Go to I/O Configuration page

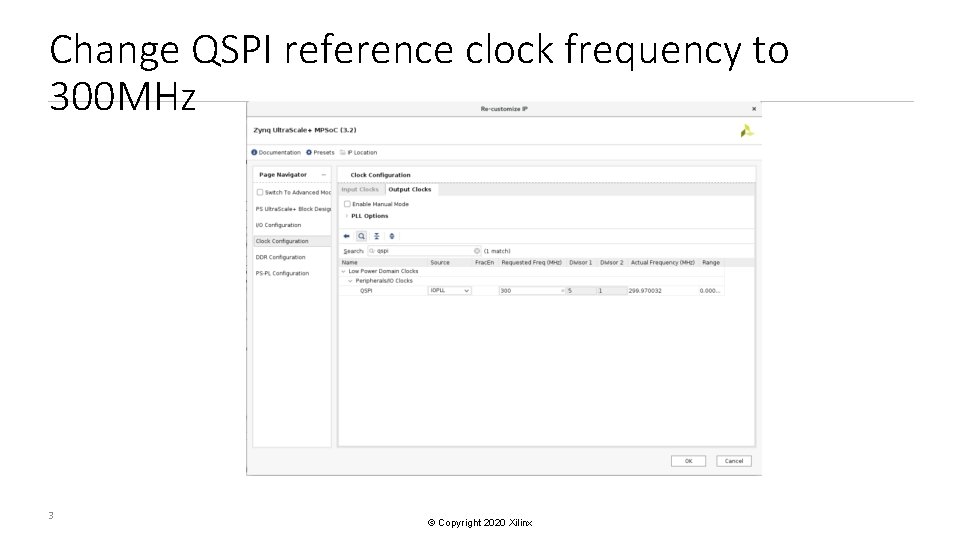[x=278, y=225]
